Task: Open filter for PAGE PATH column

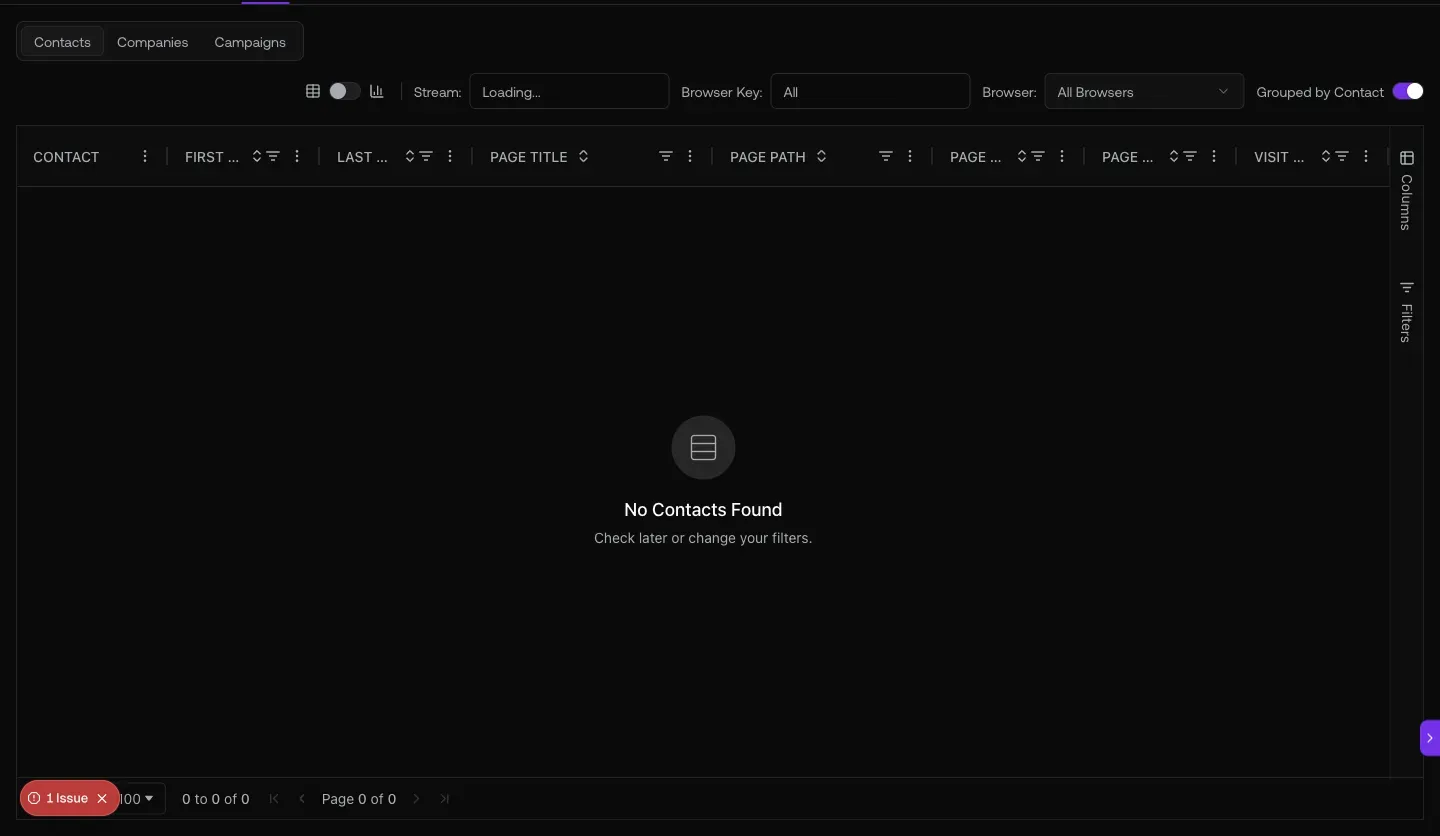Action: click(x=886, y=156)
